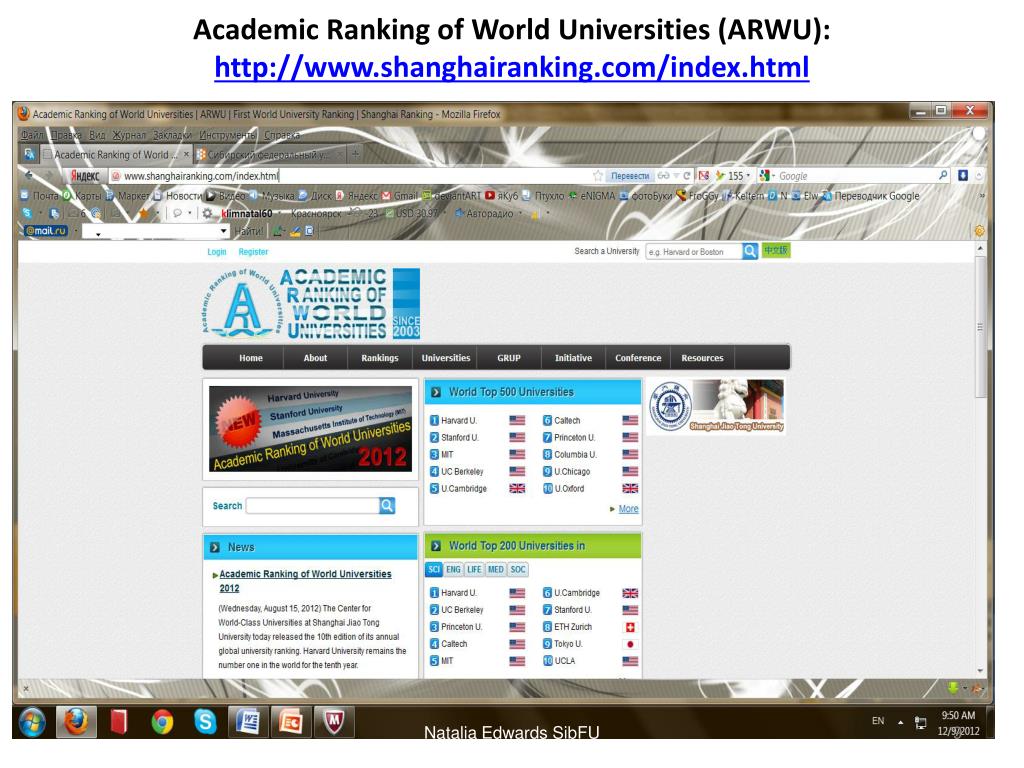The height and width of the screenshot is (768, 1024).
Task: Open the Mail.ru search dropdown arrow
Action: [x=223, y=231]
